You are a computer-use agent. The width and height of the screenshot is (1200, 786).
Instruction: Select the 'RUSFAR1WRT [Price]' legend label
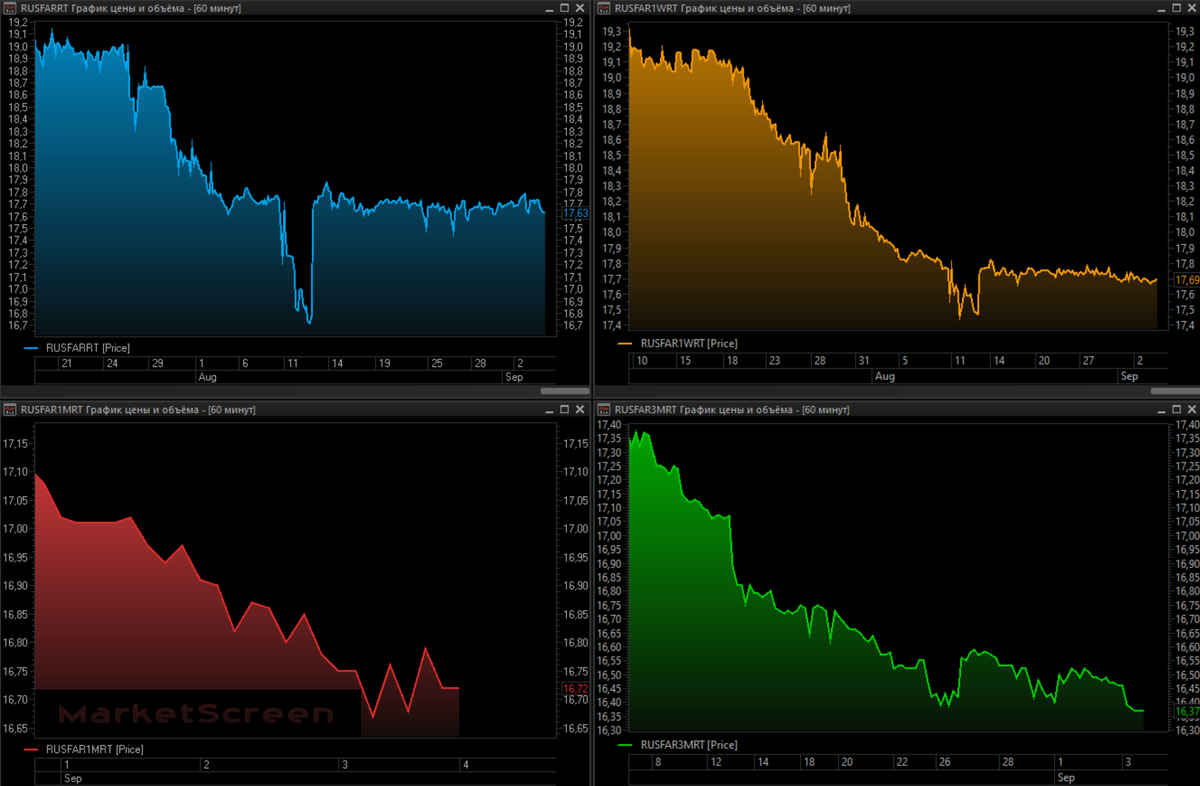[x=689, y=343]
